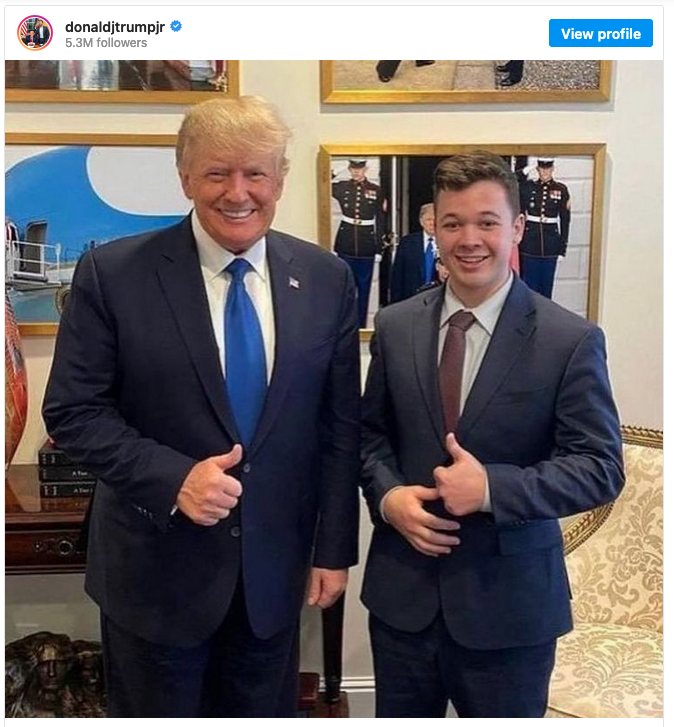Screen dimensions: 674x727
Task: Select the framed blue airplane picture
Action: coord(93,232)
